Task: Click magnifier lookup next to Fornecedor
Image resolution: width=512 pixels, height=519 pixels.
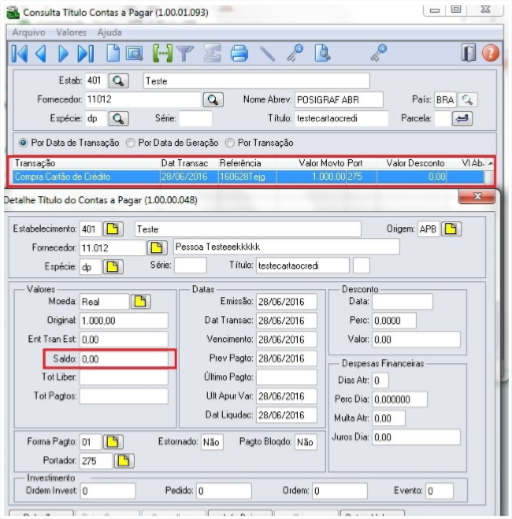Action: pos(213,100)
